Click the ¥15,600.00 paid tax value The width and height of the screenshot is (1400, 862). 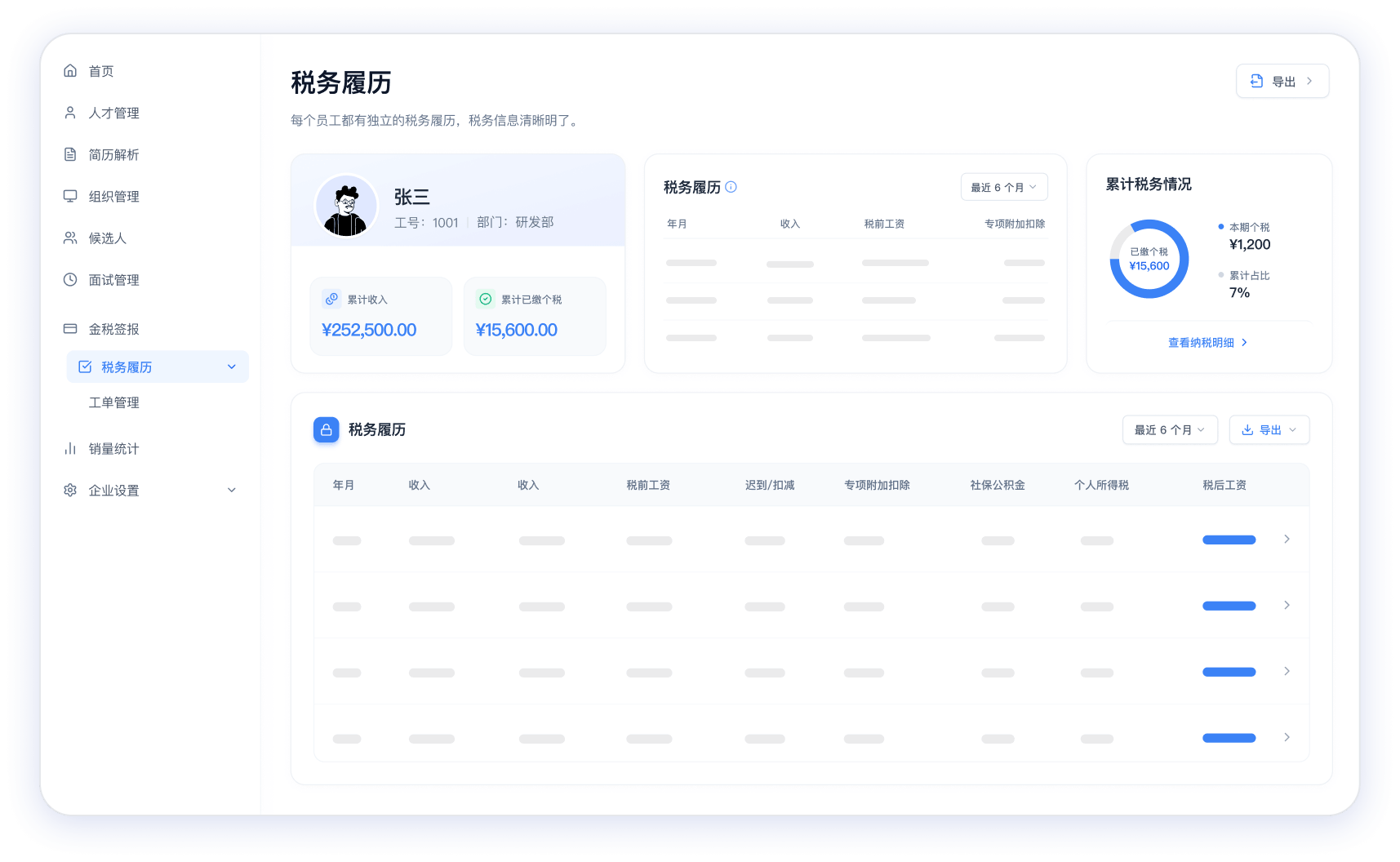tap(516, 330)
